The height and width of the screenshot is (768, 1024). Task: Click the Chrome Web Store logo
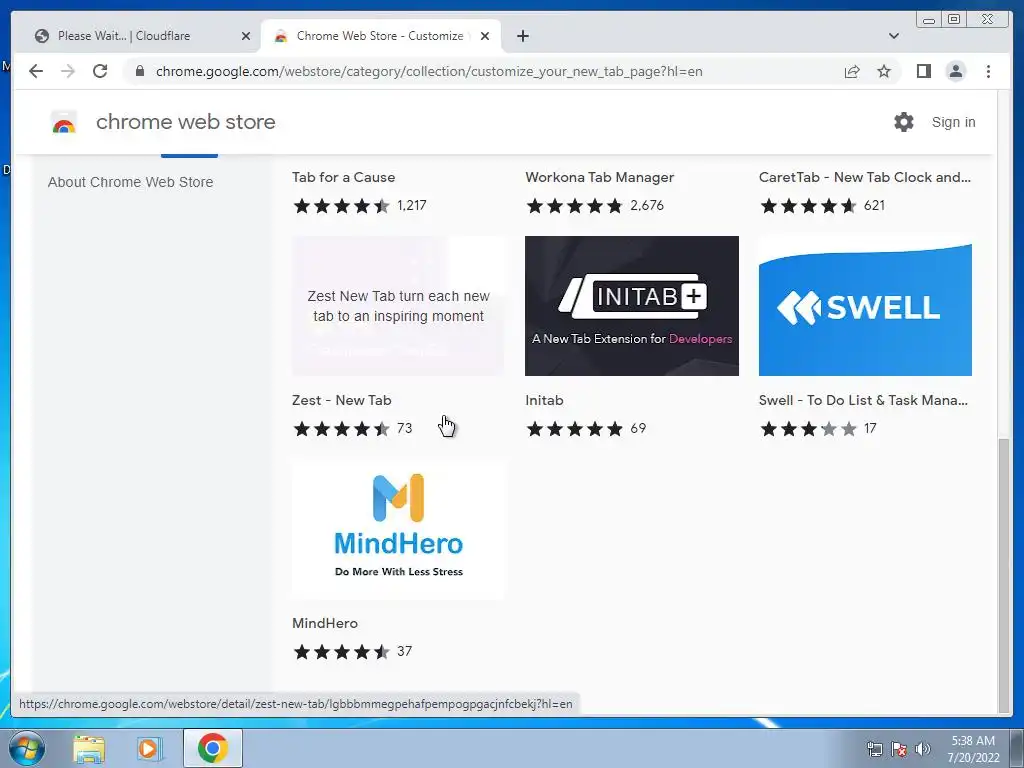pyautogui.click(x=64, y=122)
